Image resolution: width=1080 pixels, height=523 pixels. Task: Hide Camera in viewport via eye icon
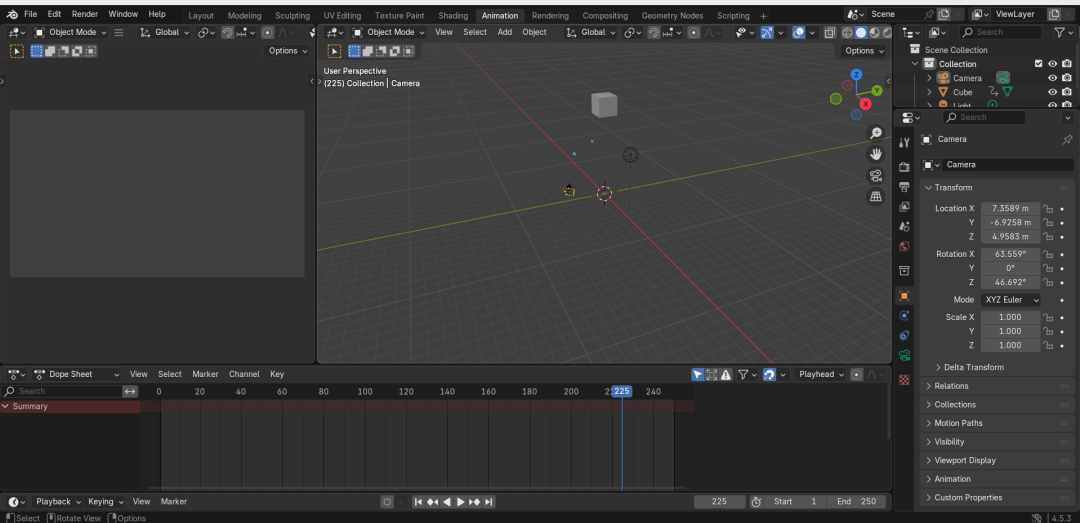(x=1052, y=78)
